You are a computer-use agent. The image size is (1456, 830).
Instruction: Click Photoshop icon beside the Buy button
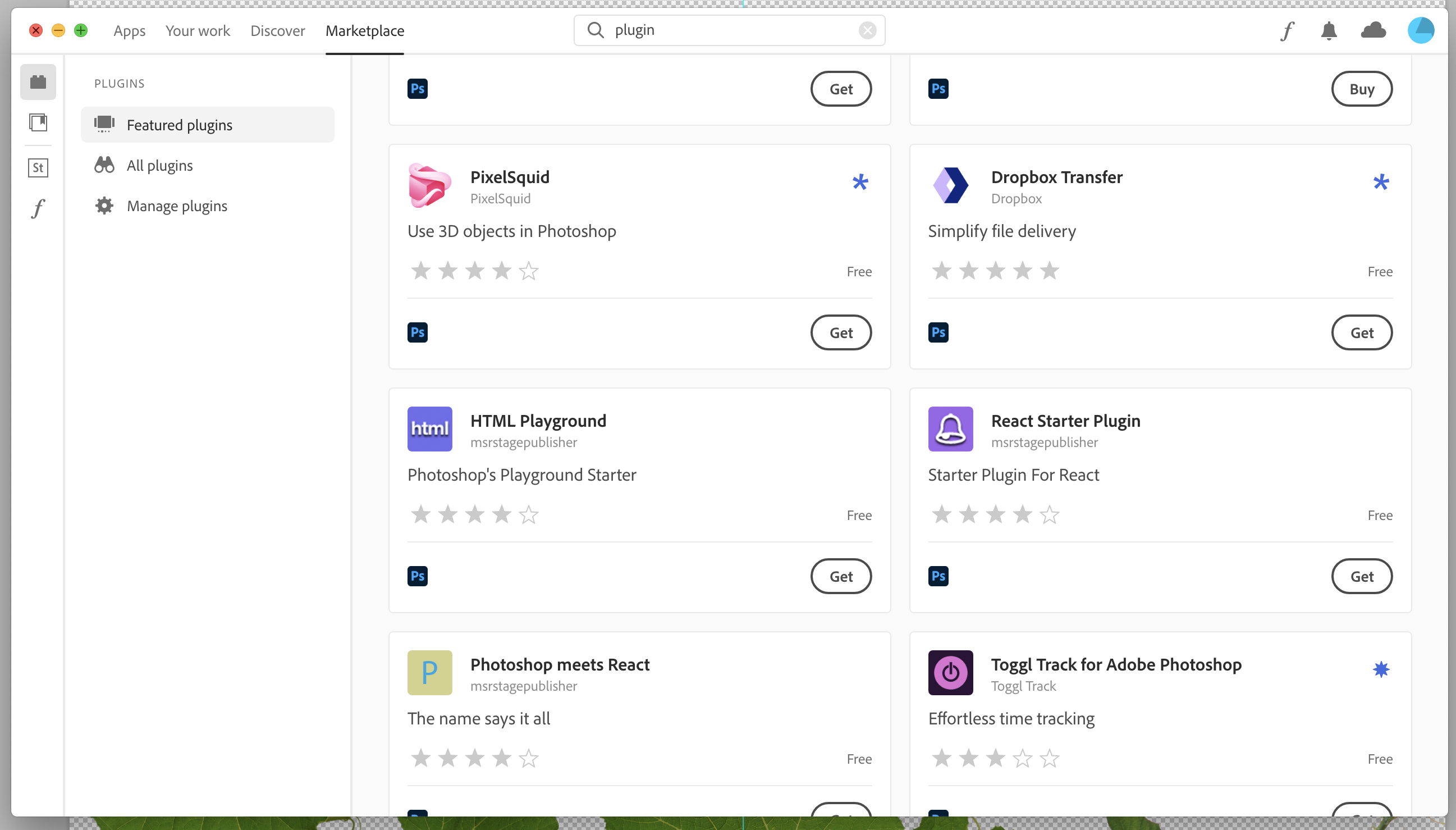[938, 88]
